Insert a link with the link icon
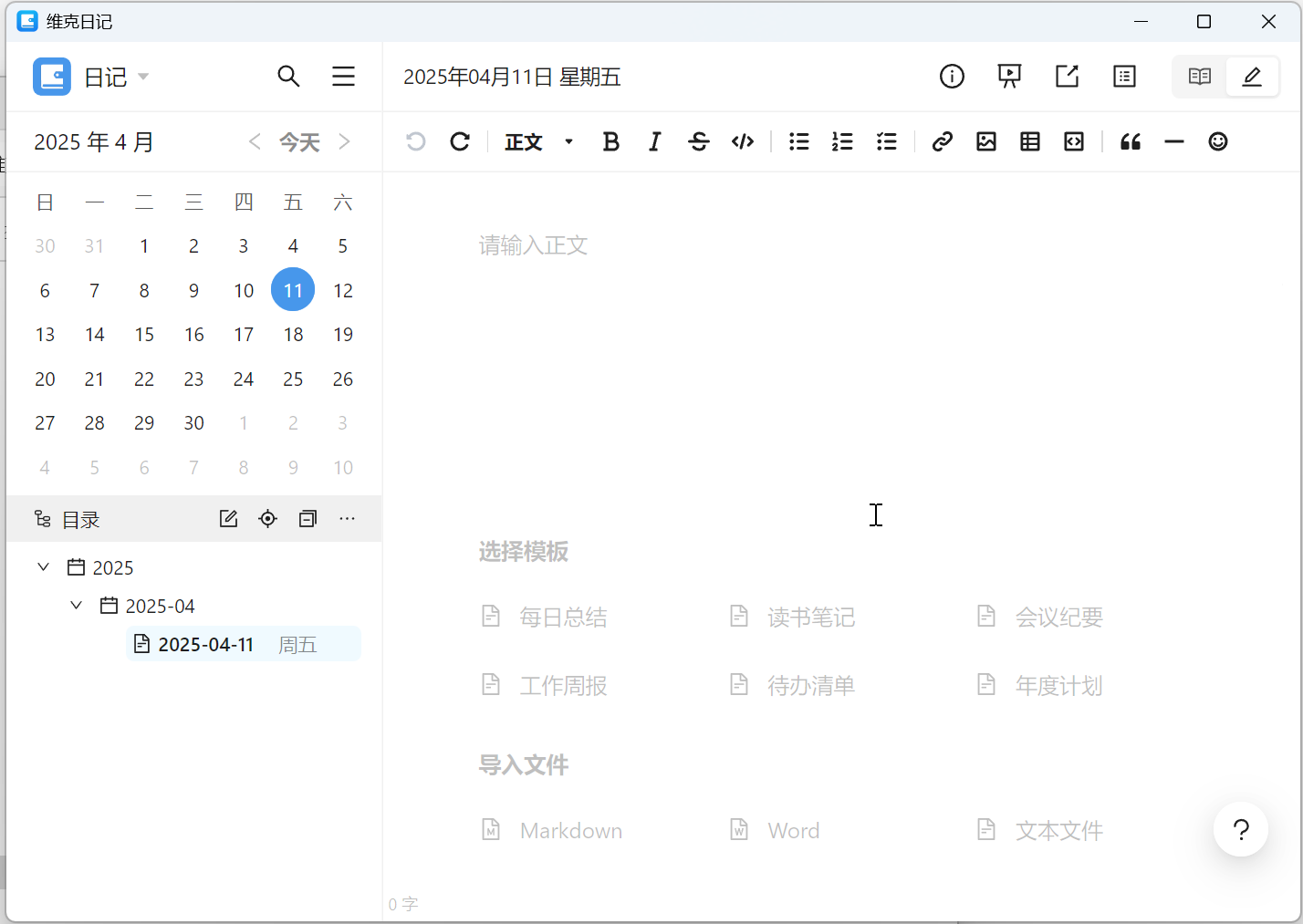Viewport: 1303px width, 924px height. click(942, 141)
